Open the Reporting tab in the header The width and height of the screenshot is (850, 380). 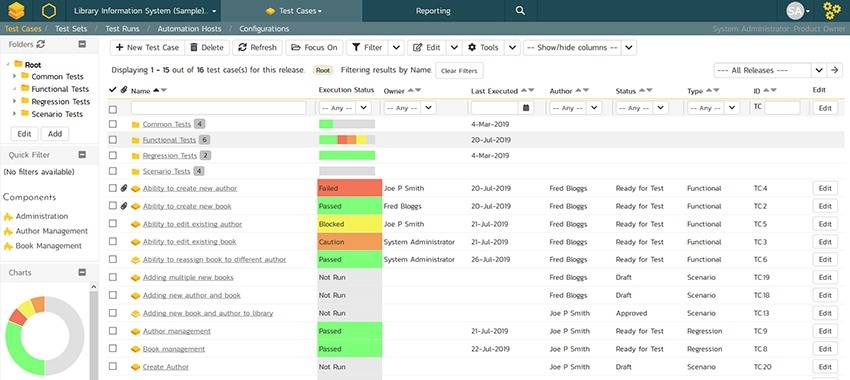tap(433, 11)
